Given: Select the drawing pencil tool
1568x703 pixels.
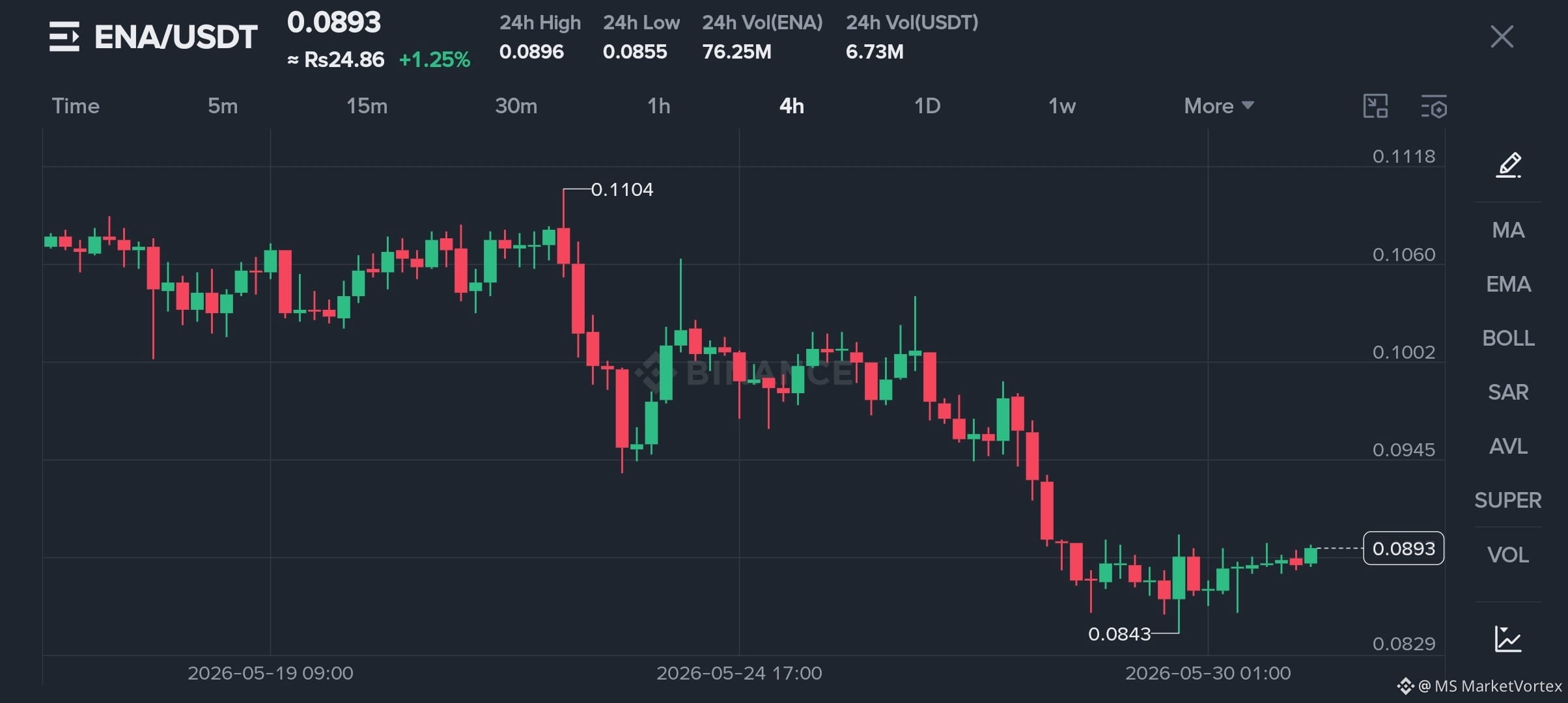Looking at the screenshot, I should point(1508,165).
